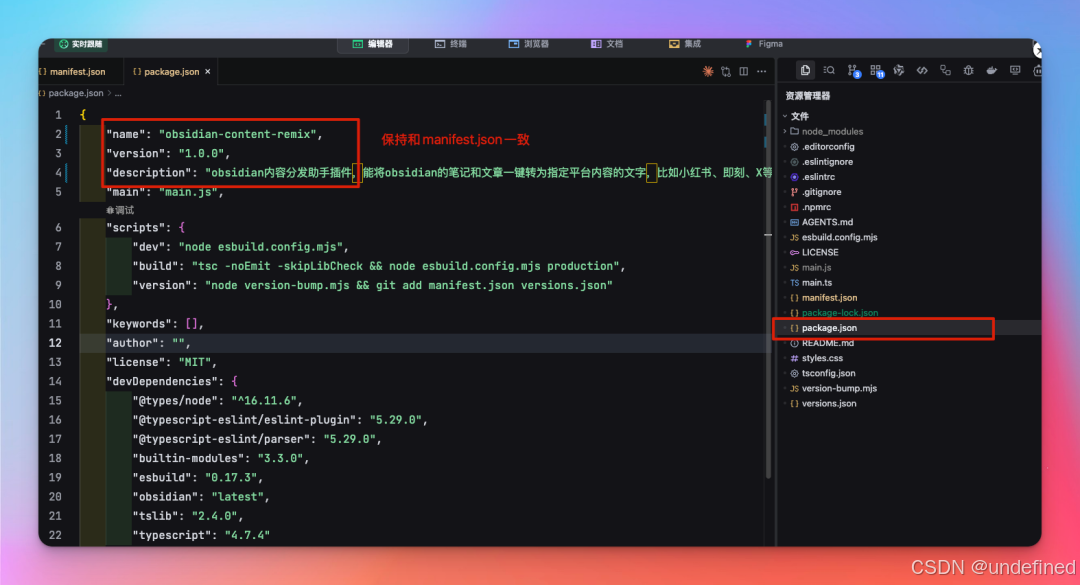Open README.md in the file tree

[827, 343]
